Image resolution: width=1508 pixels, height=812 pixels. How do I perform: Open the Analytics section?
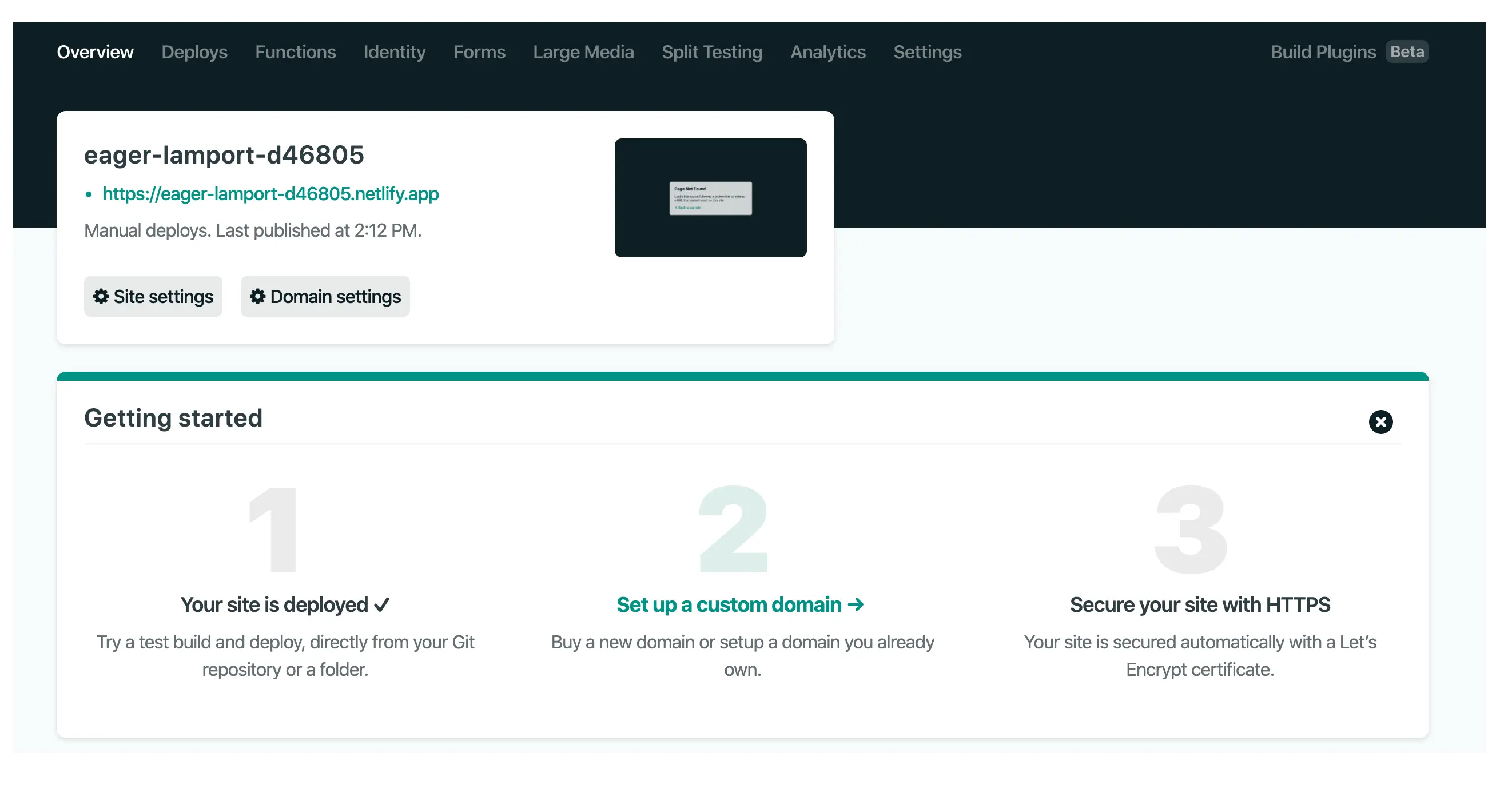(x=827, y=52)
